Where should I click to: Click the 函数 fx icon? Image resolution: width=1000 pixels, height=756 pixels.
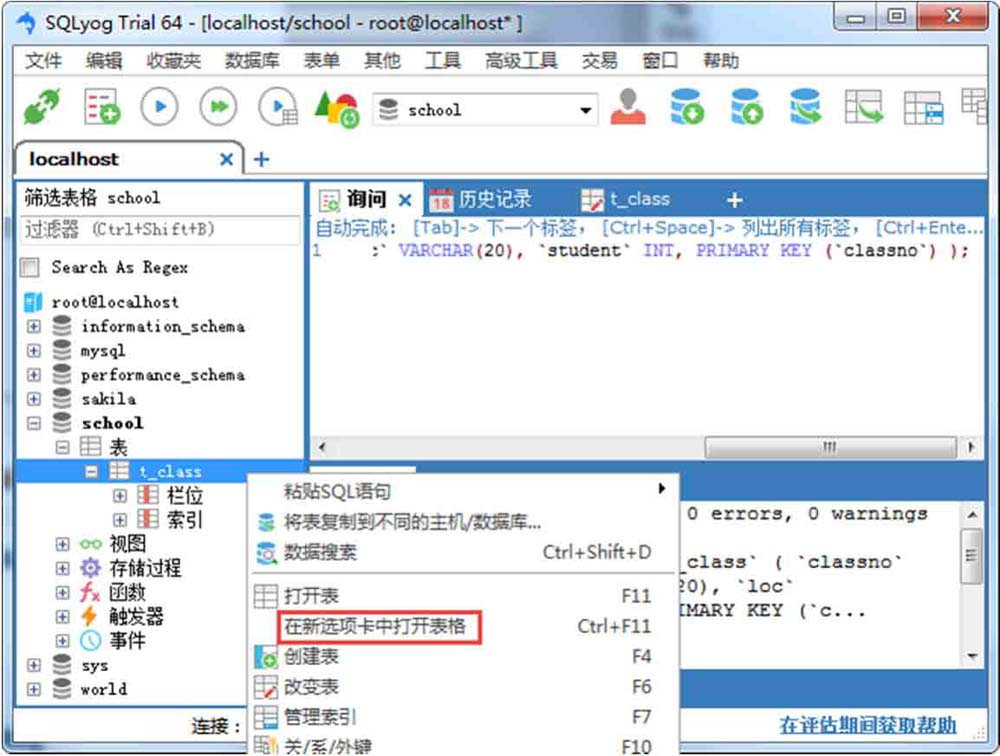pos(90,593)
